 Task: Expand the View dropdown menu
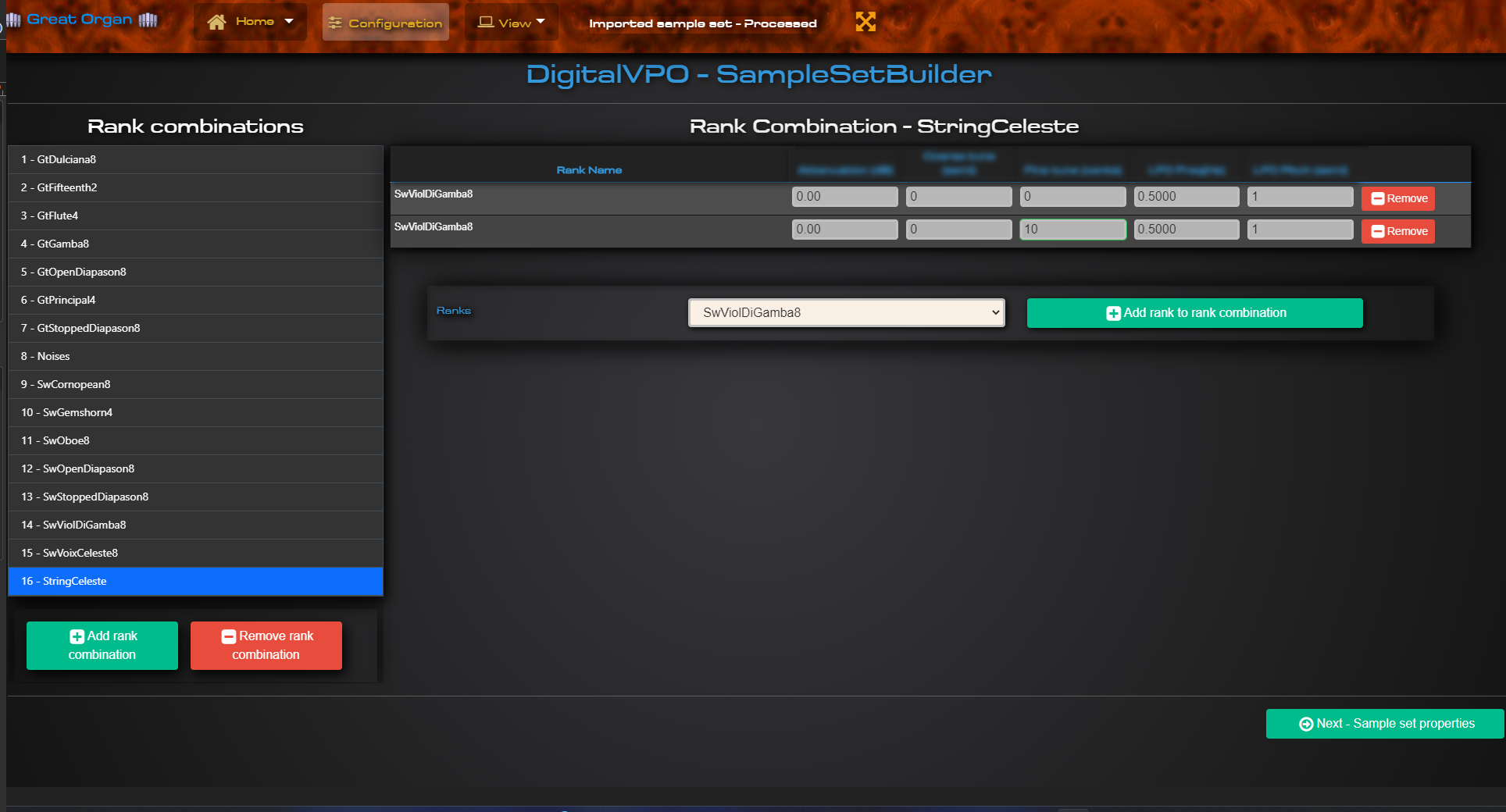point(512,23)
